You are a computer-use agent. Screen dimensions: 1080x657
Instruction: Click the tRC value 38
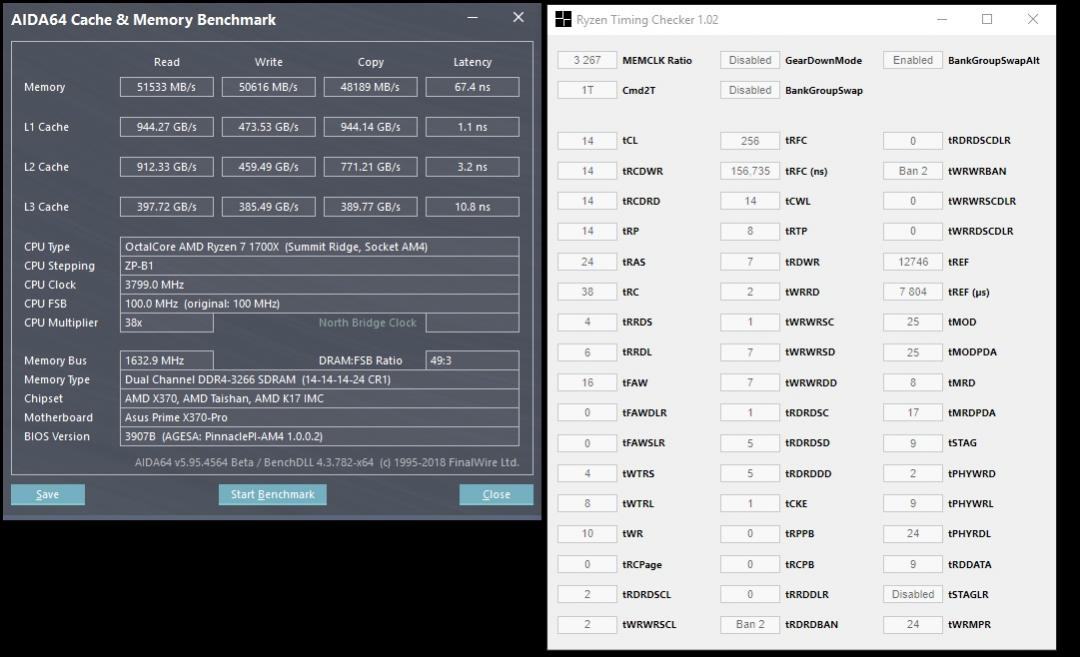(x=588, y=292)
